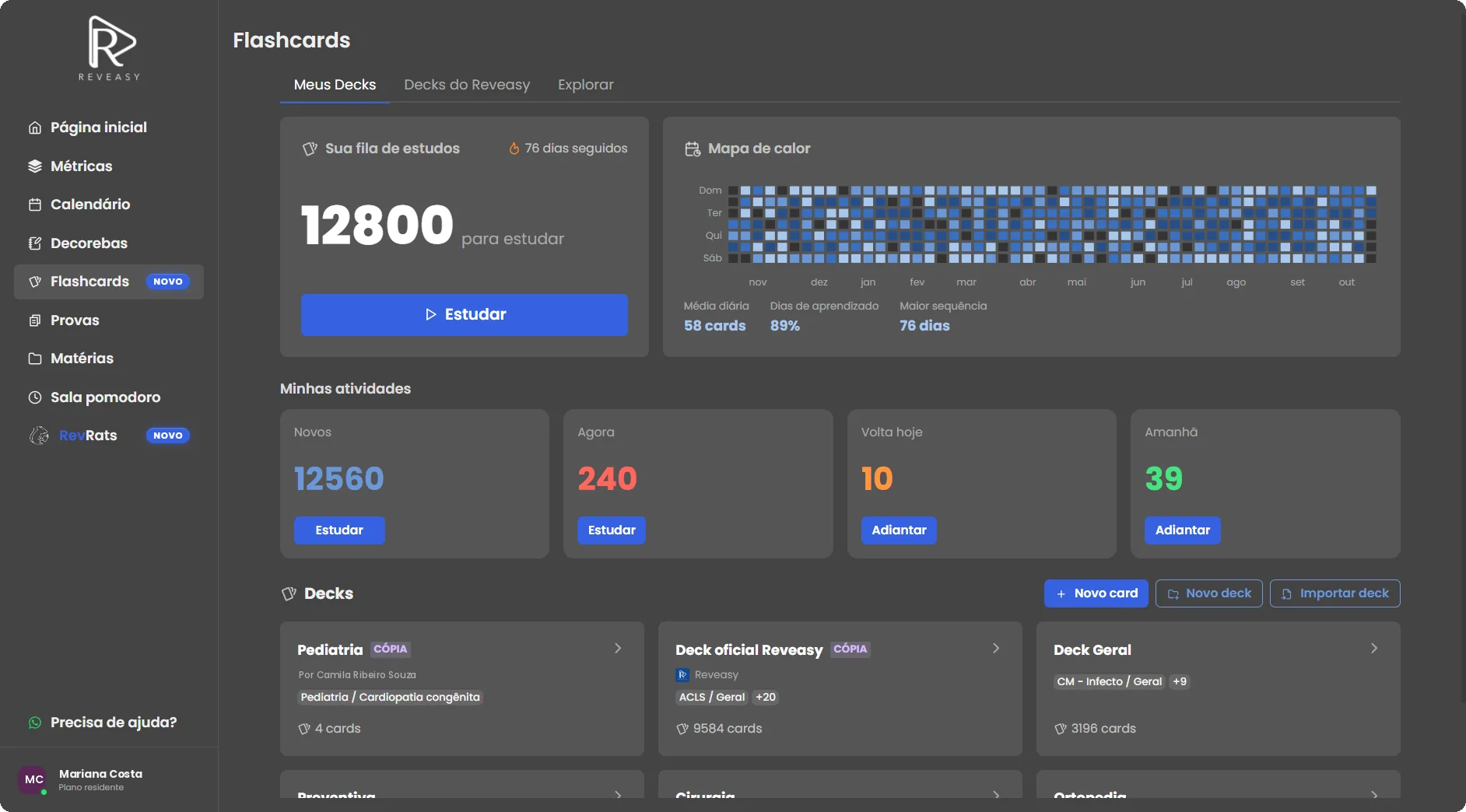Click the Pediatria / Cardiopatia congênita tag
This screenshot has height=812, width=1466.
coord(391,697)
